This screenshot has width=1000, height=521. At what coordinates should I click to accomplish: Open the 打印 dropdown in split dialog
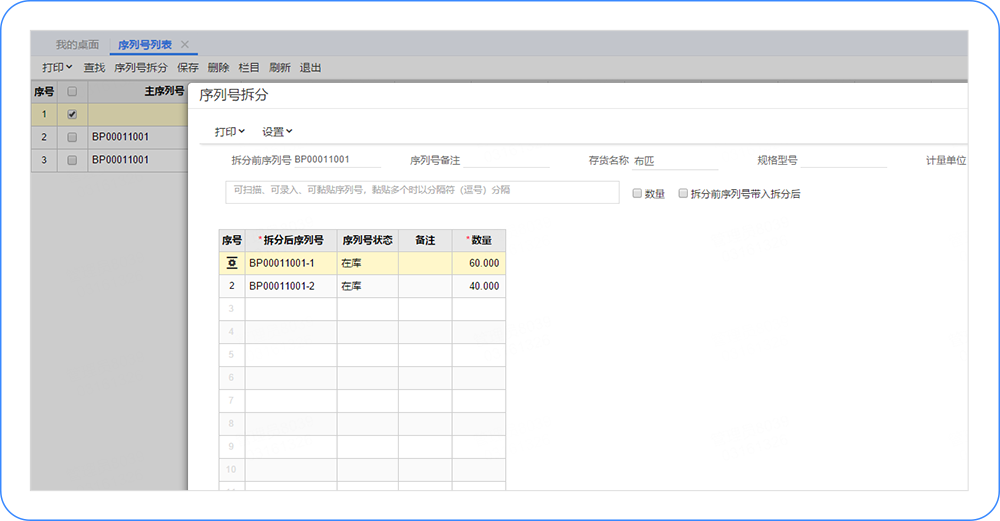pyautogui.click(x=230, y=132)
